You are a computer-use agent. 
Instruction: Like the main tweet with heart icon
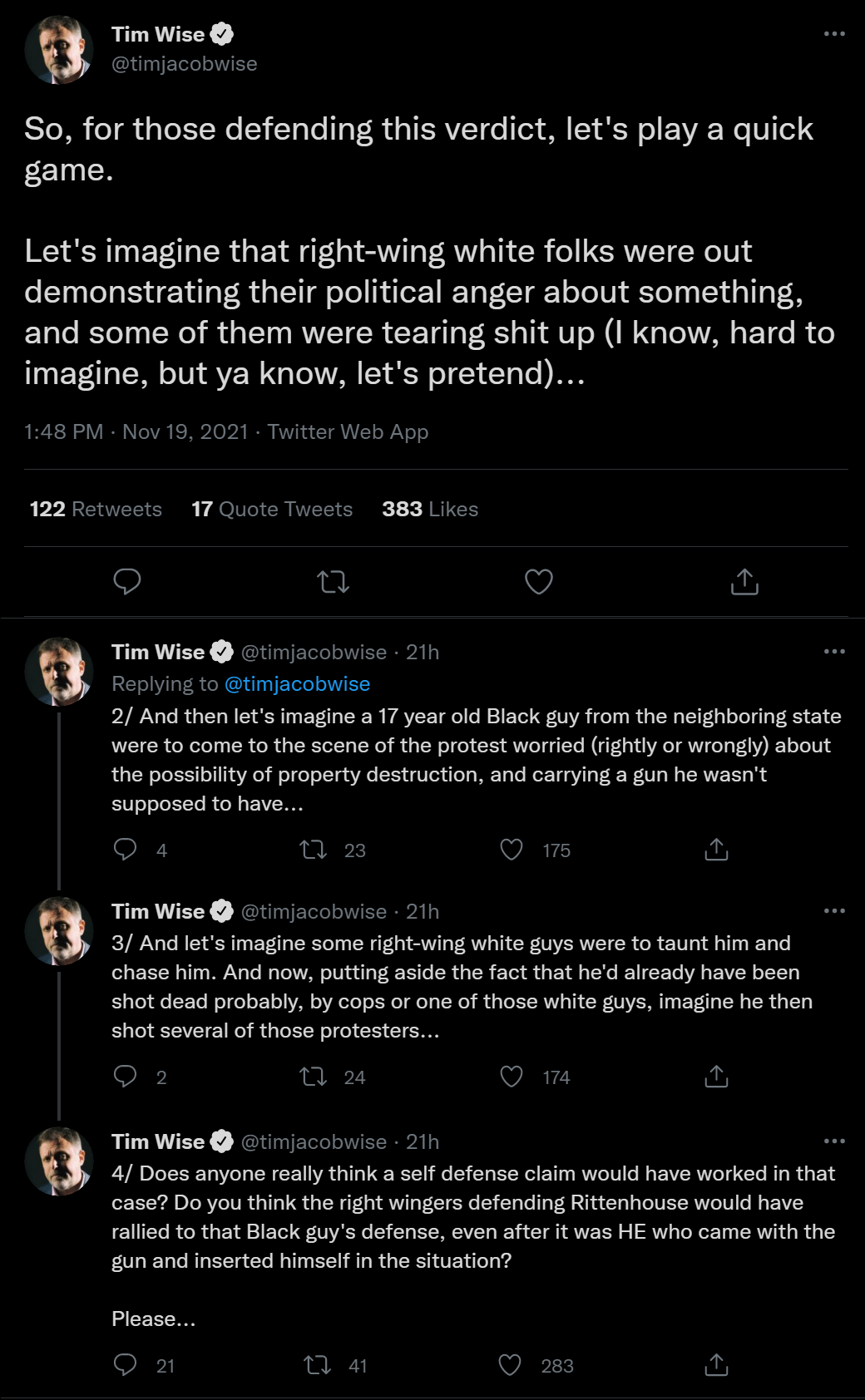click(539, 581)
